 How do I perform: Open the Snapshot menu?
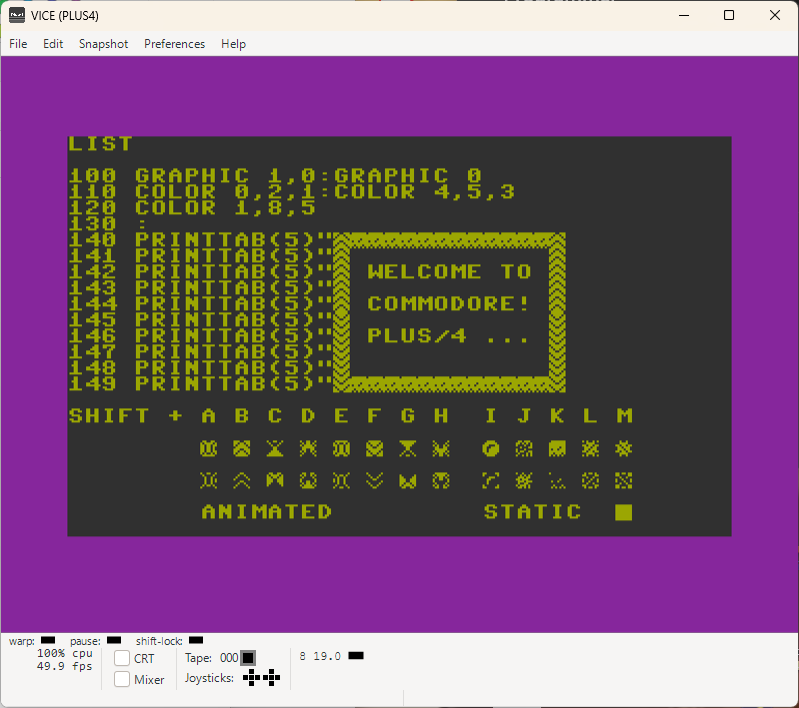[103, 44]
